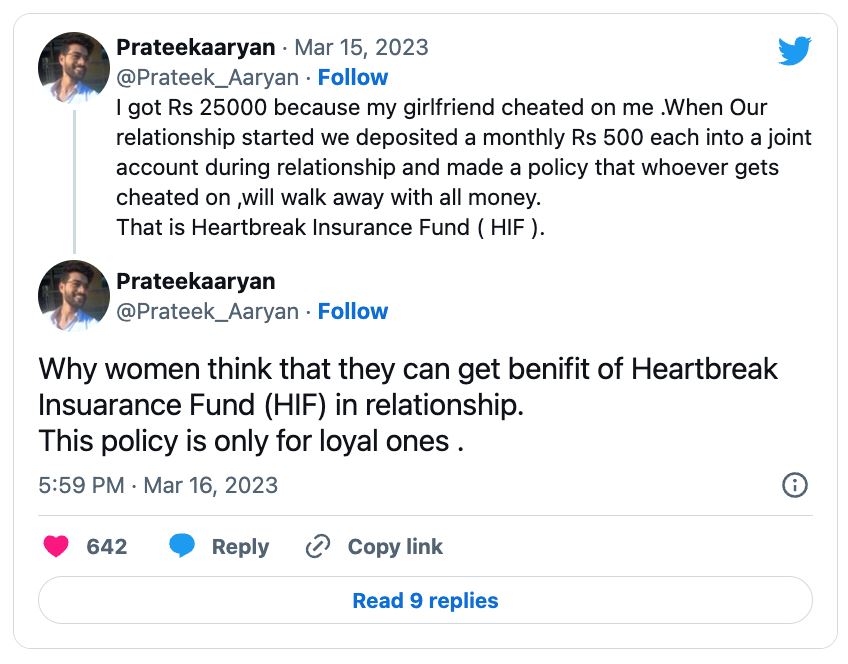Click the 642 likes count
The image size is (848, 664).
coord(107,547)
